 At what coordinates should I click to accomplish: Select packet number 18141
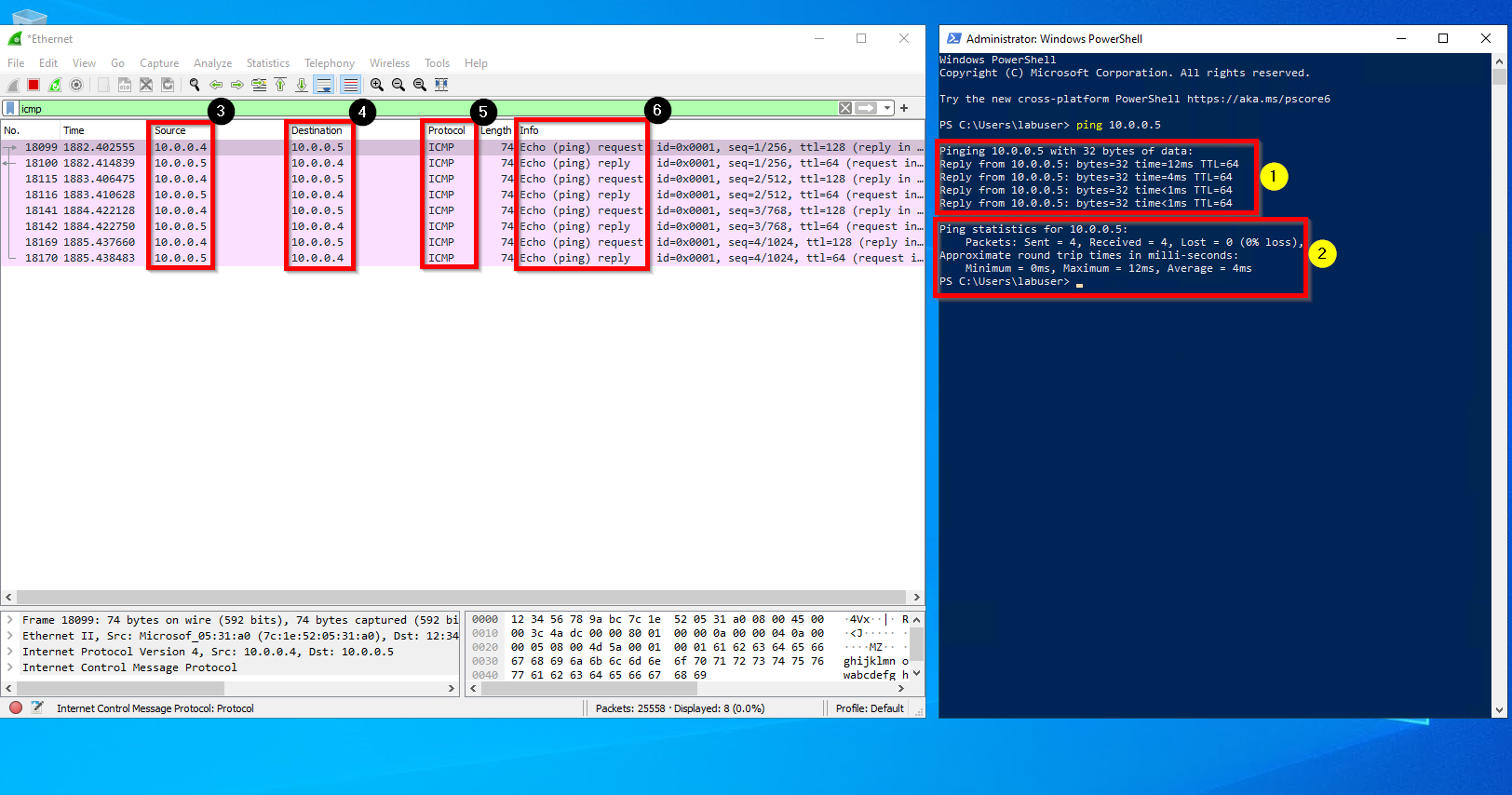pos(463,210)
